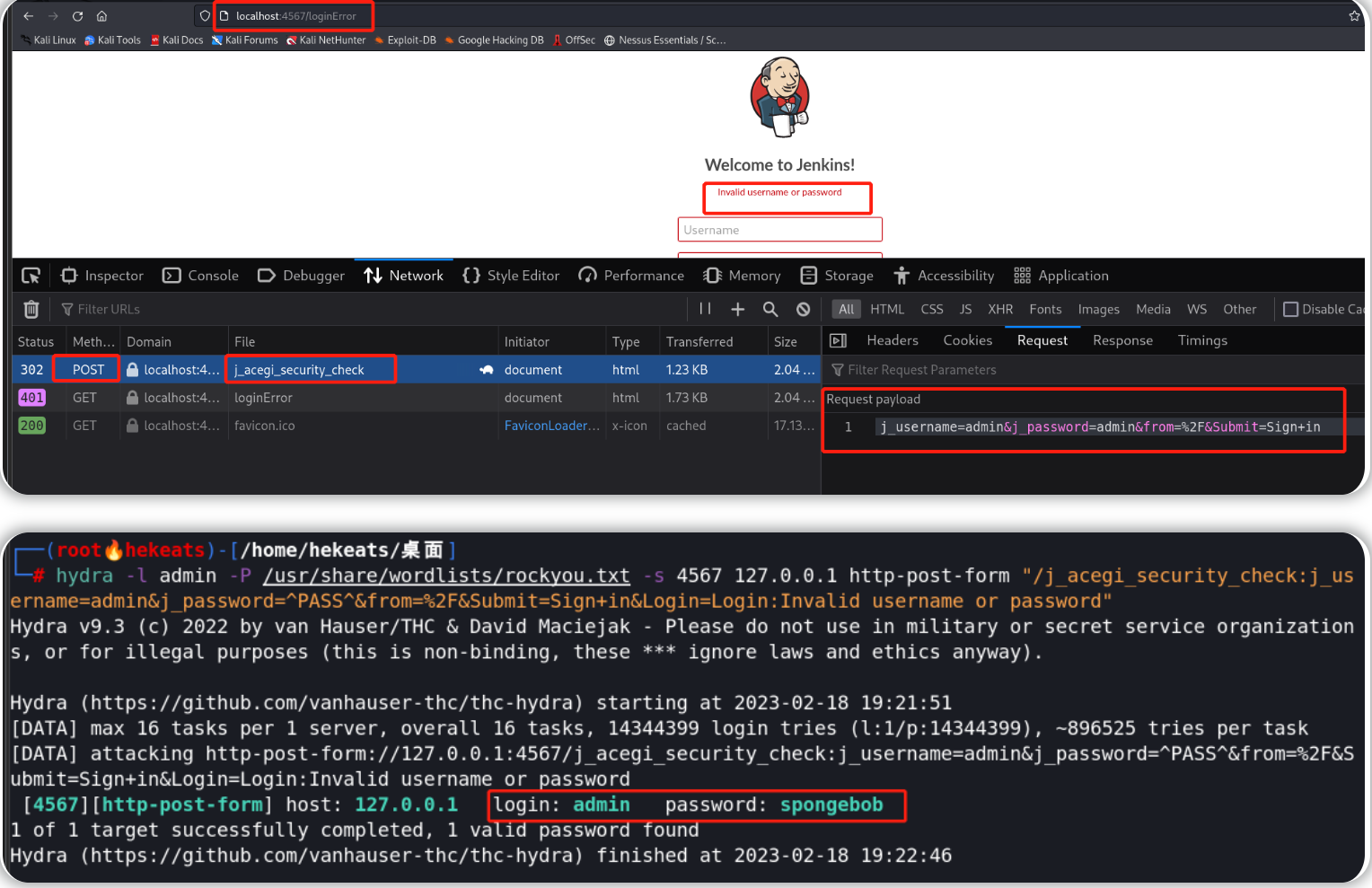Select the Network tab
1372x888 pixels.
point(404,276)
